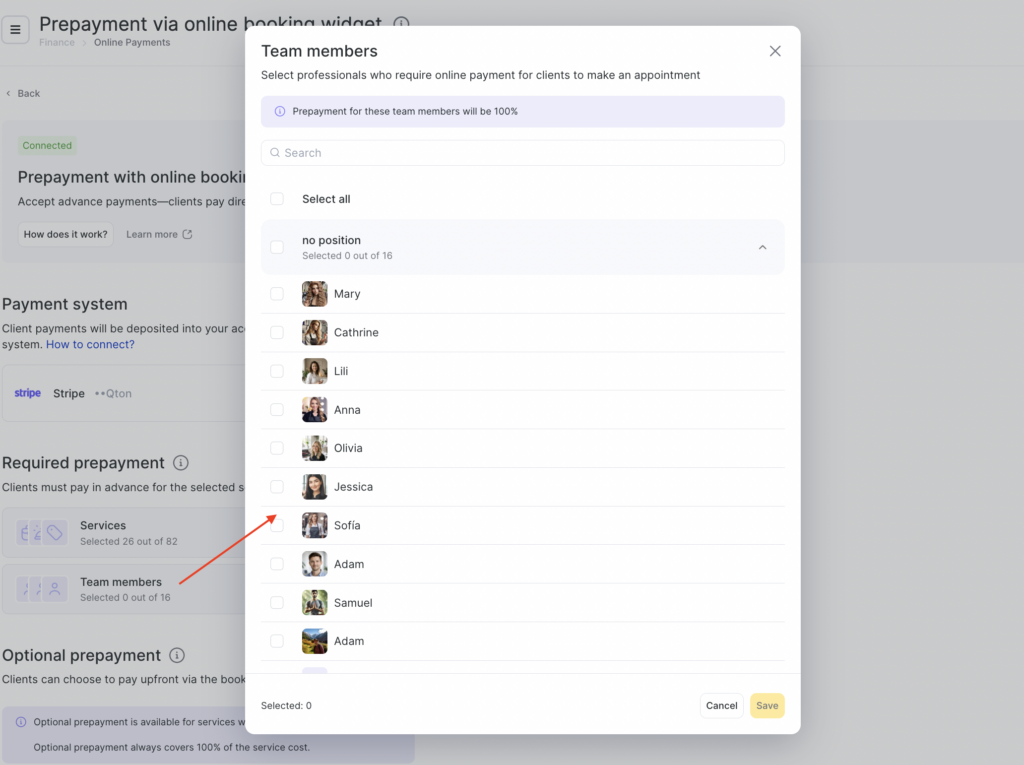Tick the checkbox next to Cathrine
The width and height of the screenshot is (1024, 765).
click(277, 332)
